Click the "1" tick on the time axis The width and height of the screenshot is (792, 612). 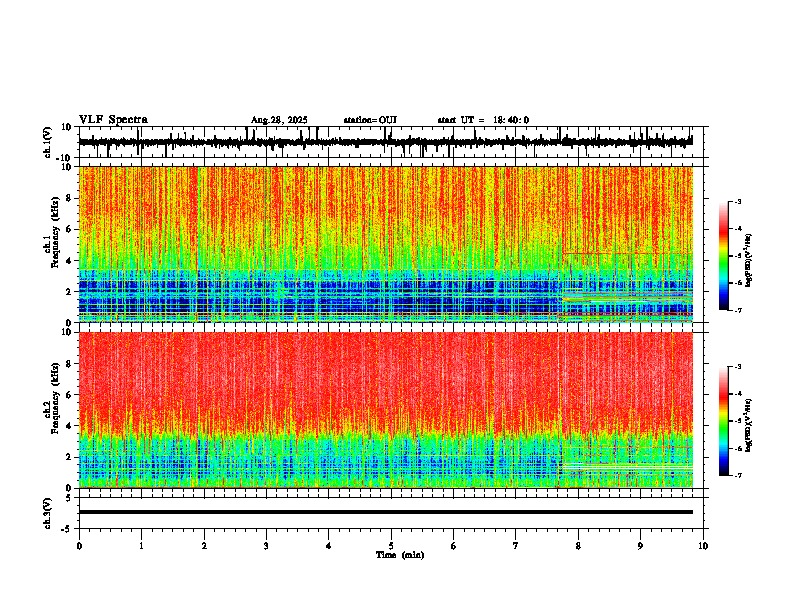pos(141,546)
